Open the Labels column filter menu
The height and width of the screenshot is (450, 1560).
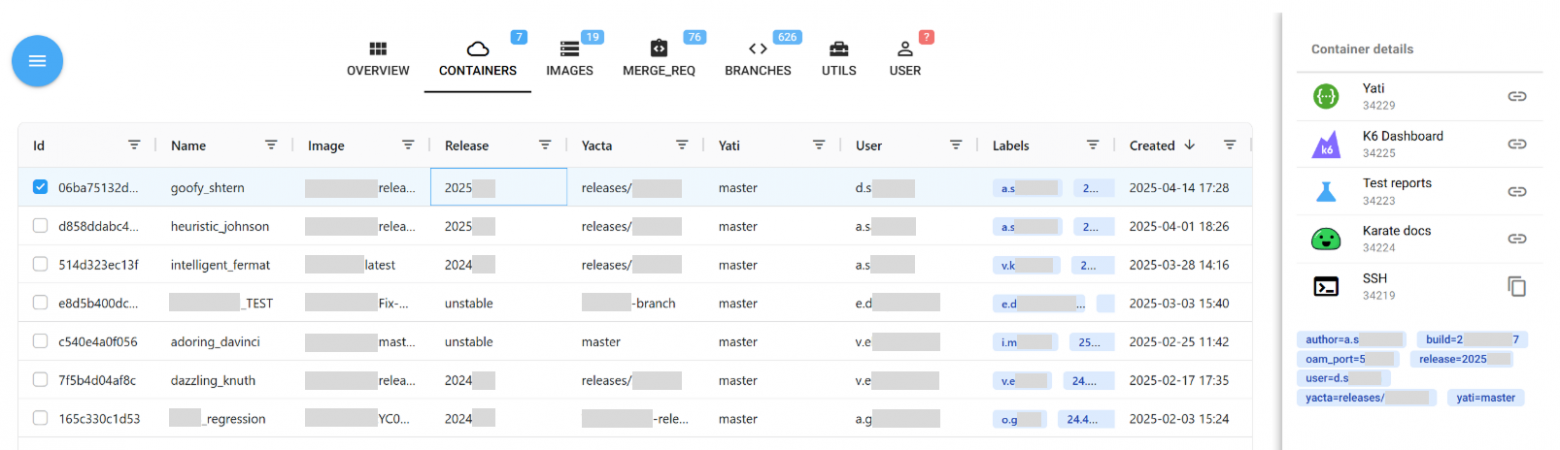click(x=1093, y=145)
